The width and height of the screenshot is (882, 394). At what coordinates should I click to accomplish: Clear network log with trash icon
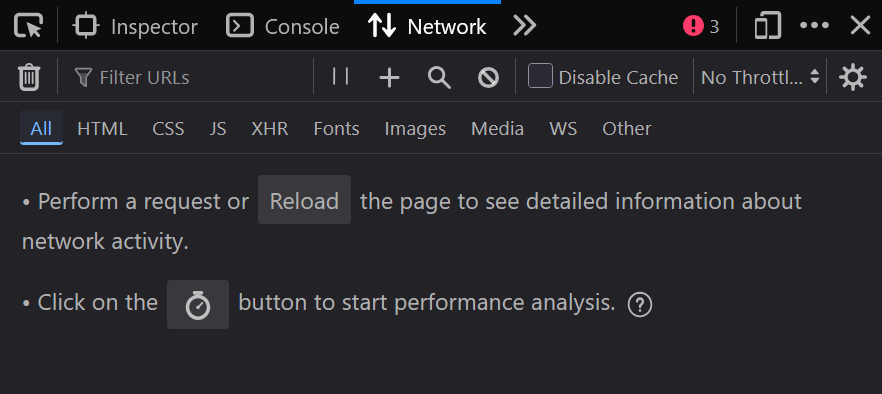click(x=29, y=77)
